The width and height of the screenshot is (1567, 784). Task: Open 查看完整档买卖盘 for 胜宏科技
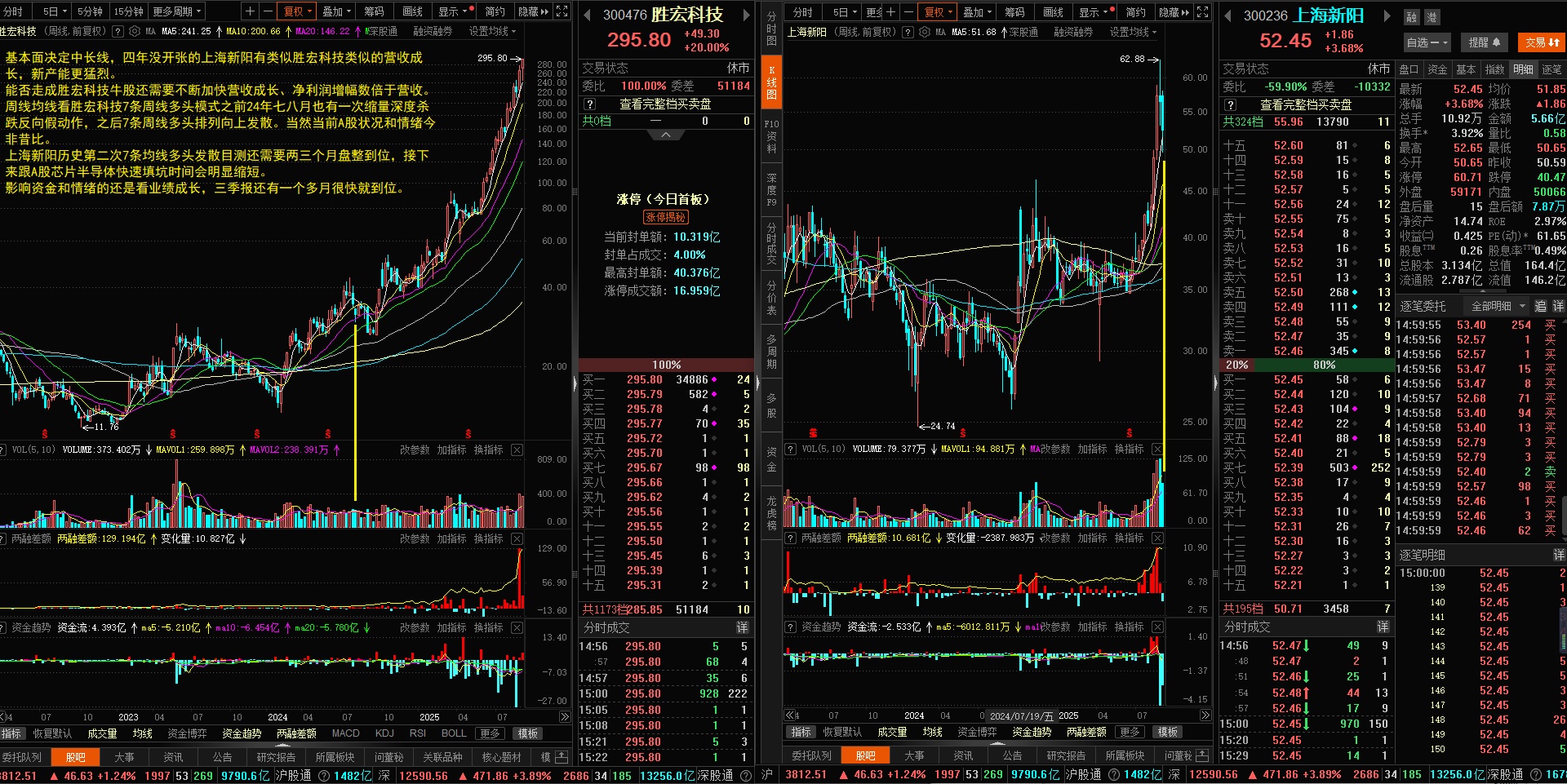click(664, 104)
